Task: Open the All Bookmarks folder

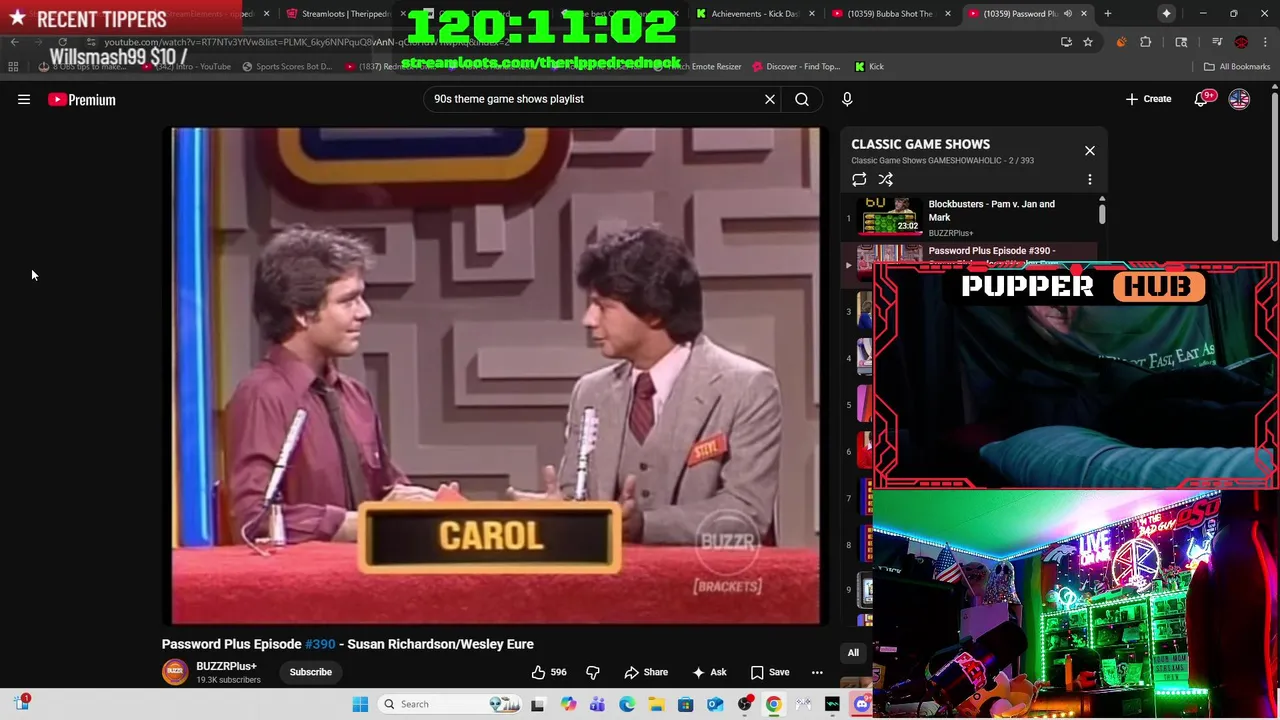Action: tap(1237, 67)
